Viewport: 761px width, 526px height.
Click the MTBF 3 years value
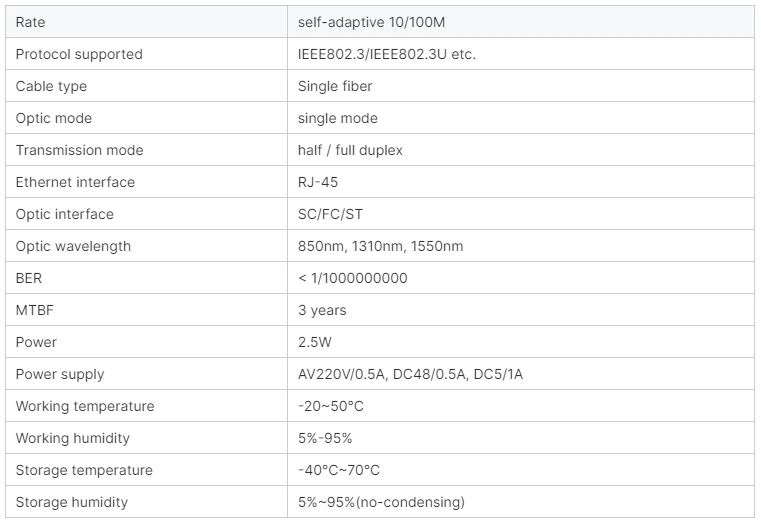click(x=322, y=310)
